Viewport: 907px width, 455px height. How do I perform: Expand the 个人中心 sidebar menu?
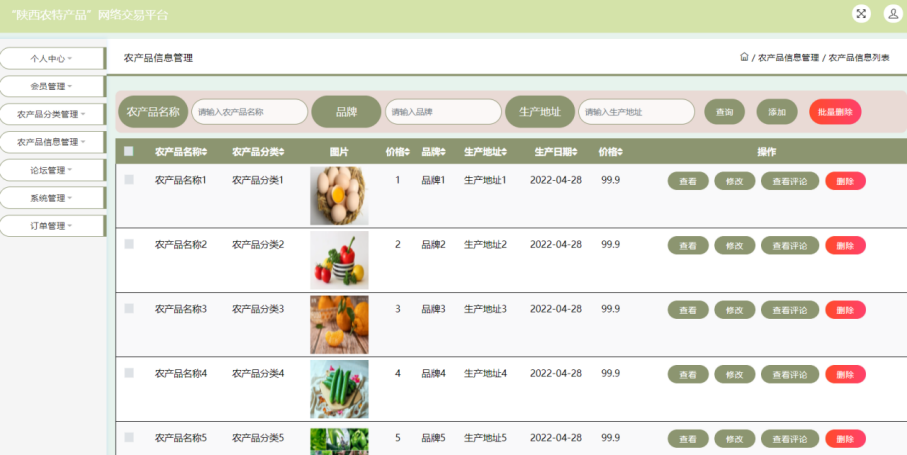(52, 58)
